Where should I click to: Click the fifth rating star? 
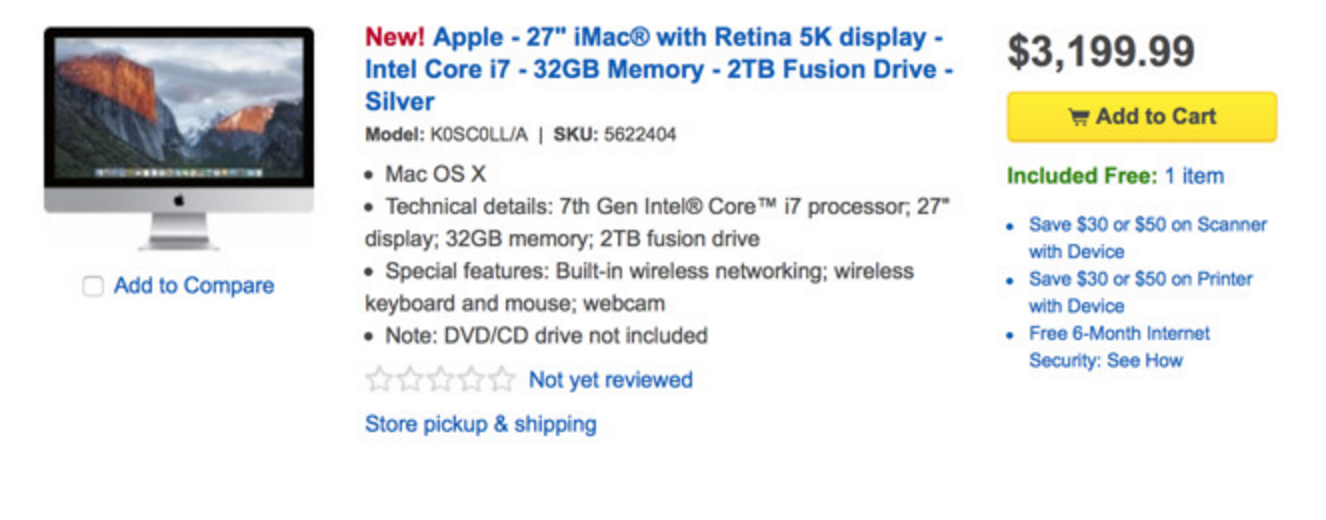click(x=502, y=380)
